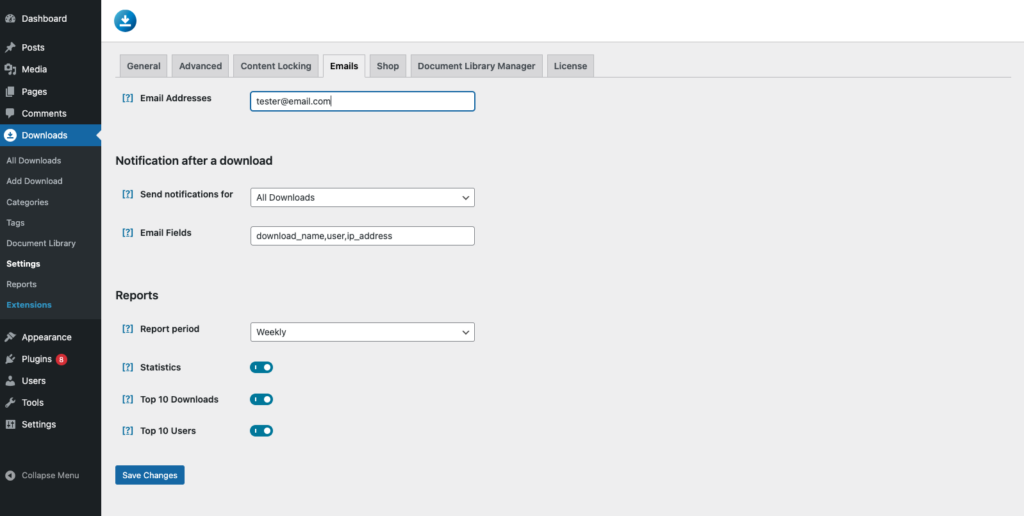This screenshot has height=516, width=1024.
Task: Collapse the admin sidebar menu
Action: 42,475
